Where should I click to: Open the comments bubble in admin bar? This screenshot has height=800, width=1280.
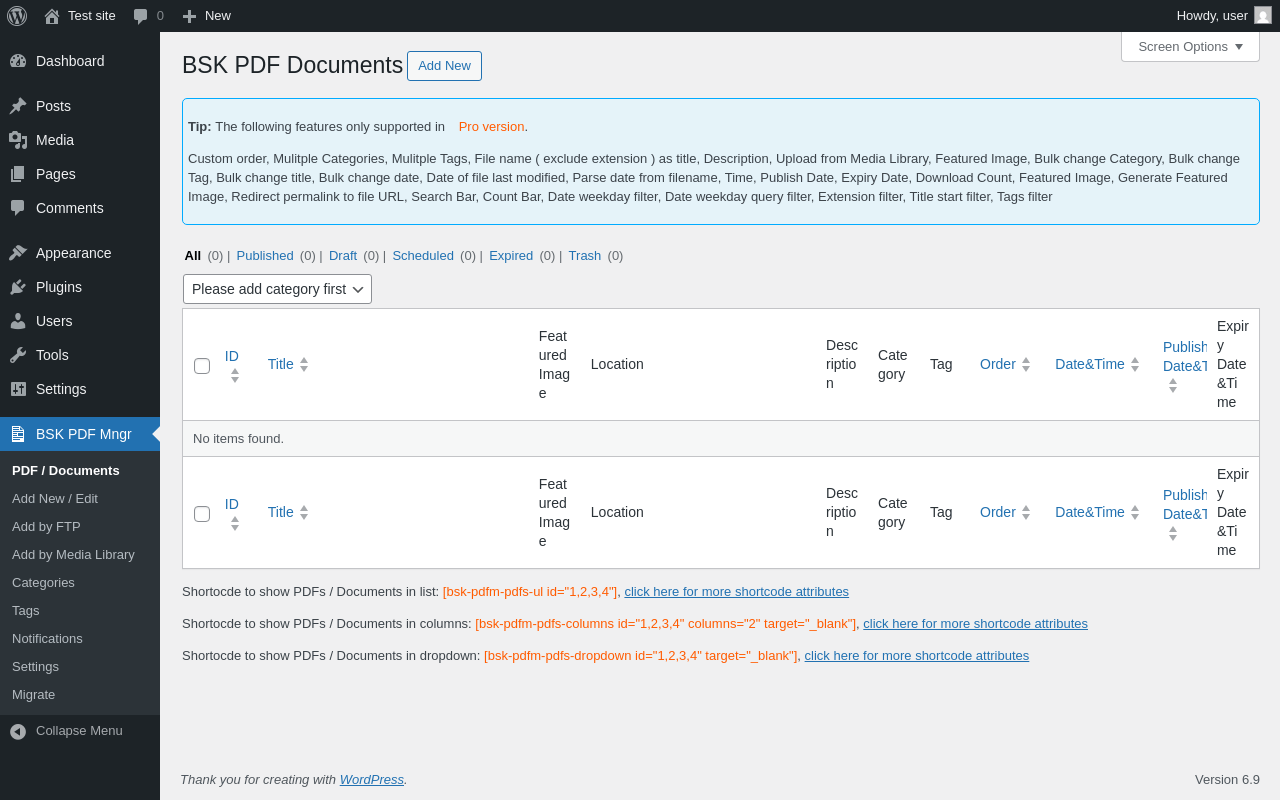tap(140, 16)
